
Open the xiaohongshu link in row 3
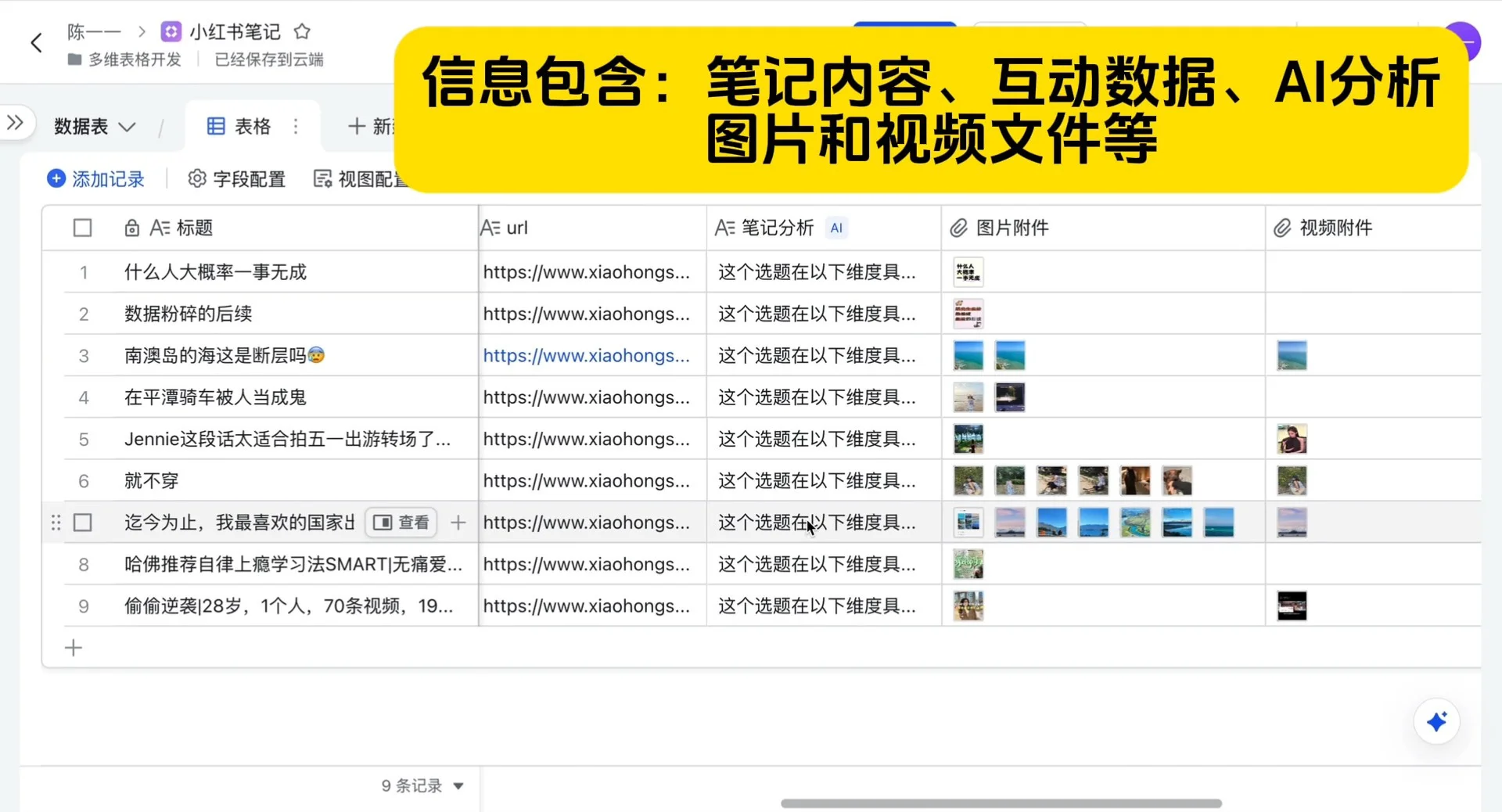pos(588,355)
